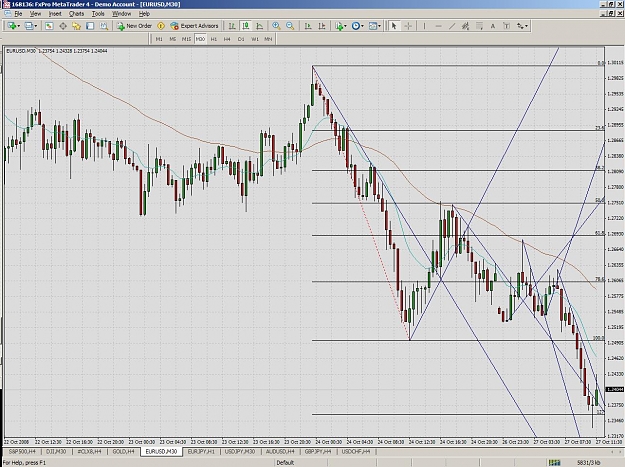This screenshot has width=625, height=467.
Task: Click the New Order button
Action: click(134, 26)
